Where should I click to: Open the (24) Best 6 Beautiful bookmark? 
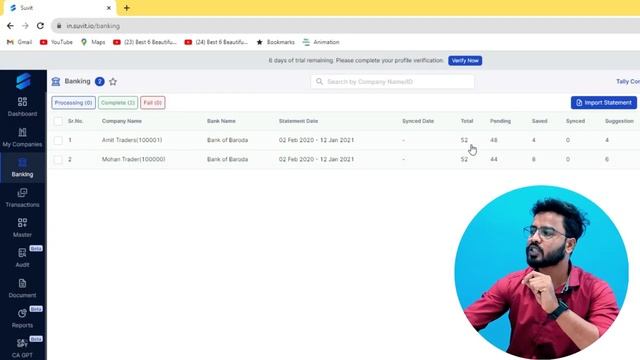(216, 42)
